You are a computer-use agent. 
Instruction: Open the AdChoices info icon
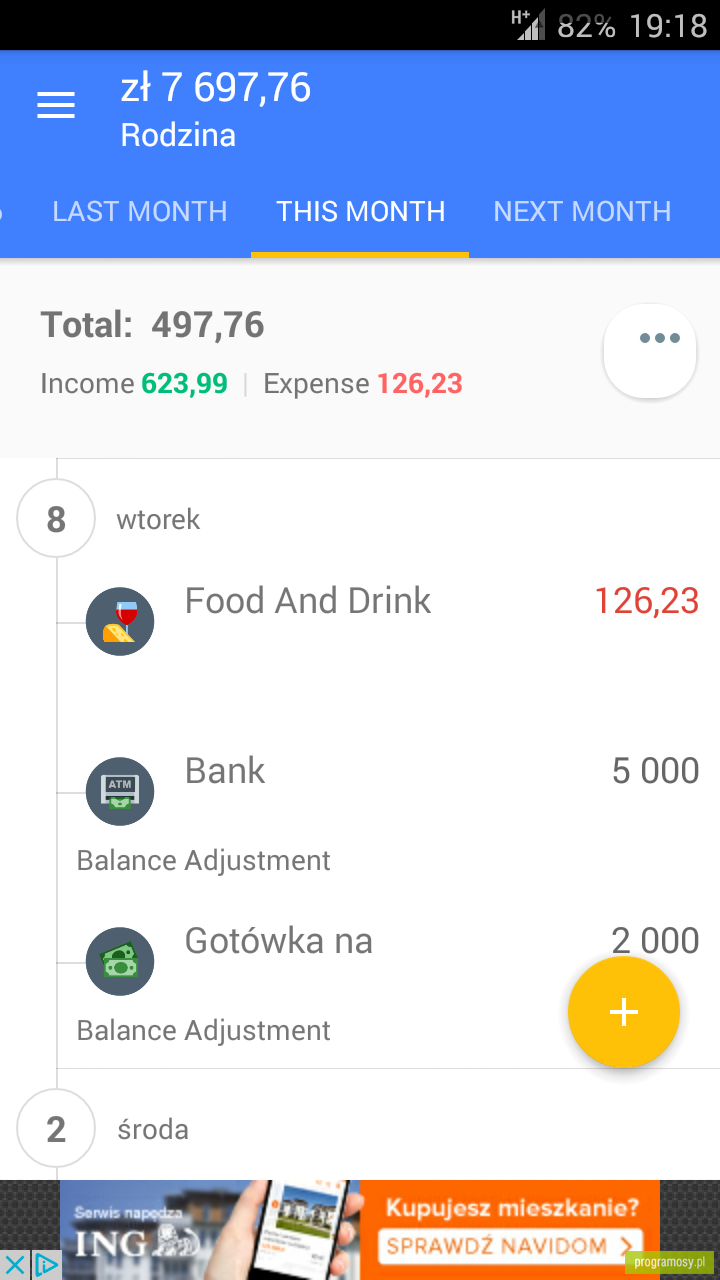pyautogui.click(x=46, y=1265)
